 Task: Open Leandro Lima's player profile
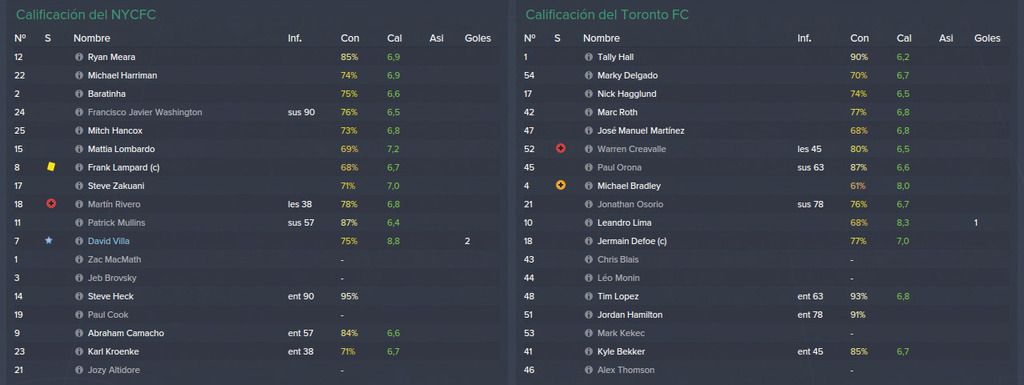(624, 223)
